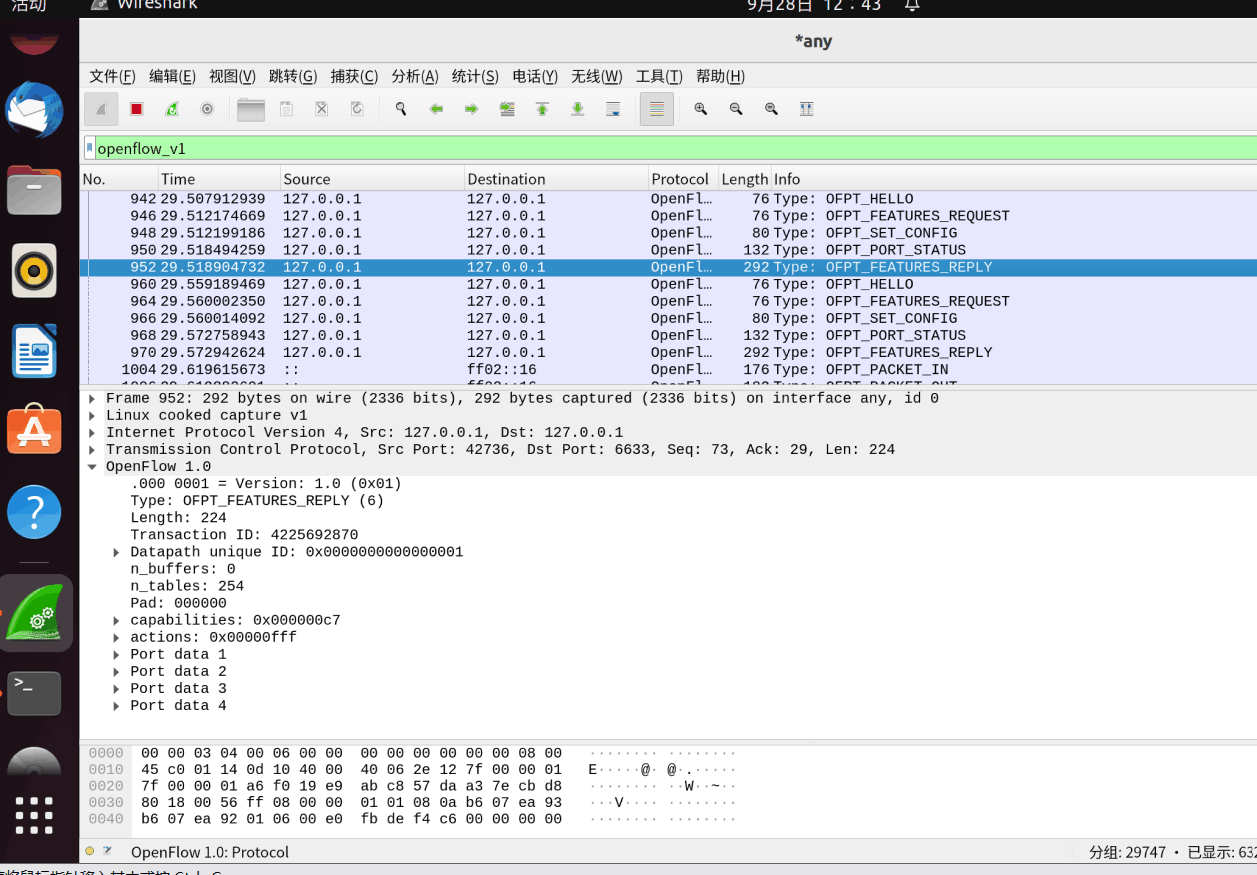This screenshot has width=1257, height=875.
Task: Open Thunderbird from the dock
Action: [x=35, y=110]
